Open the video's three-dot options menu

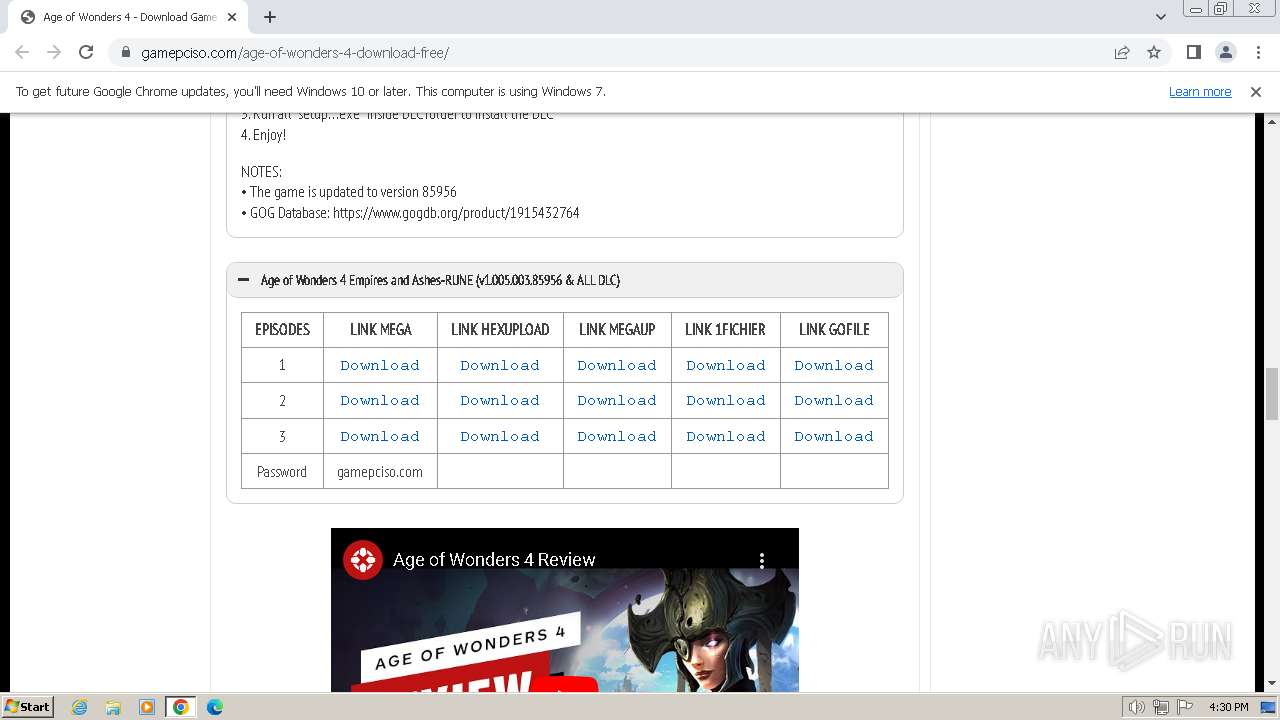point(762,560)
